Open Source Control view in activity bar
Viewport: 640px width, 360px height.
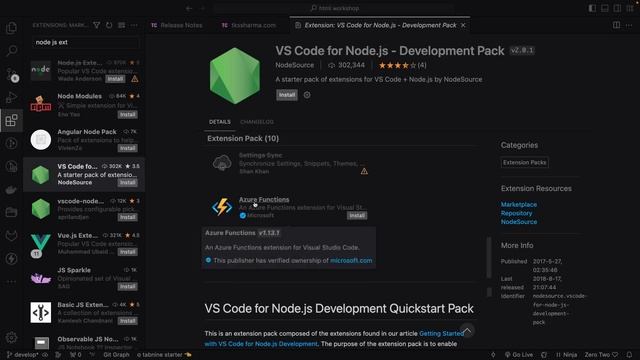11,74
